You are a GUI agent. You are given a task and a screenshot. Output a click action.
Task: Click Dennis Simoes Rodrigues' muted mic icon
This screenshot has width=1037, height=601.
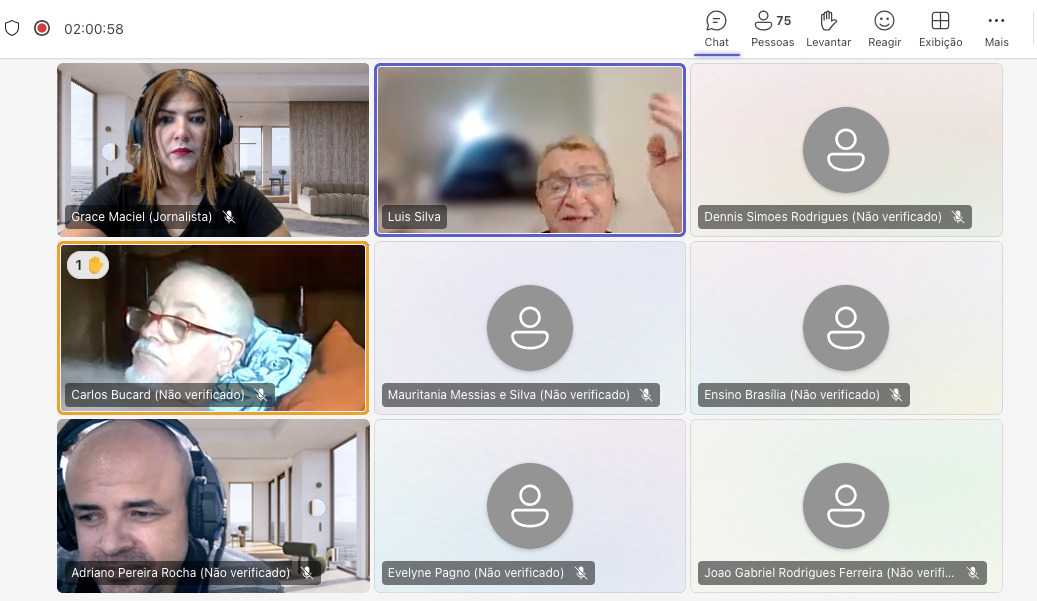958,217
